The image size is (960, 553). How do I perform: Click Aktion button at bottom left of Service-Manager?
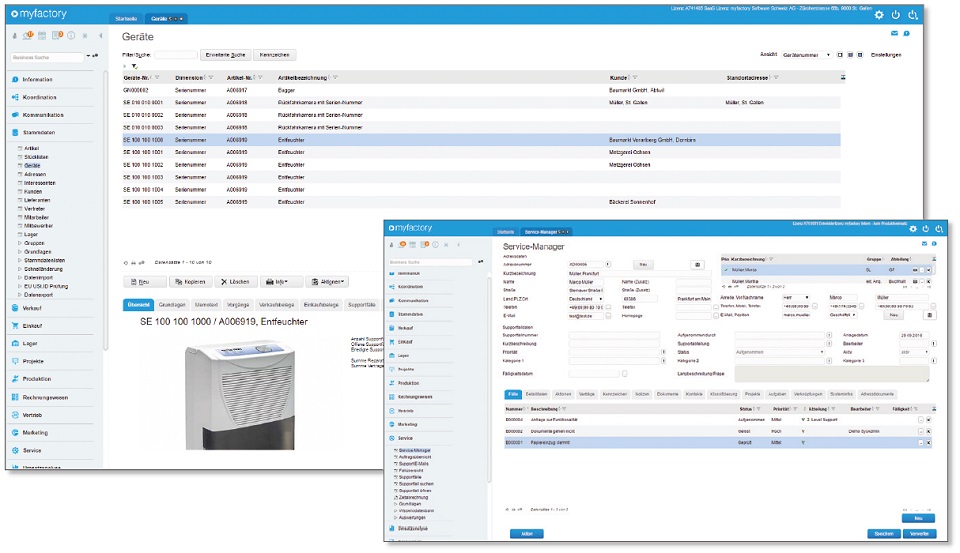(x=527, y=534)
